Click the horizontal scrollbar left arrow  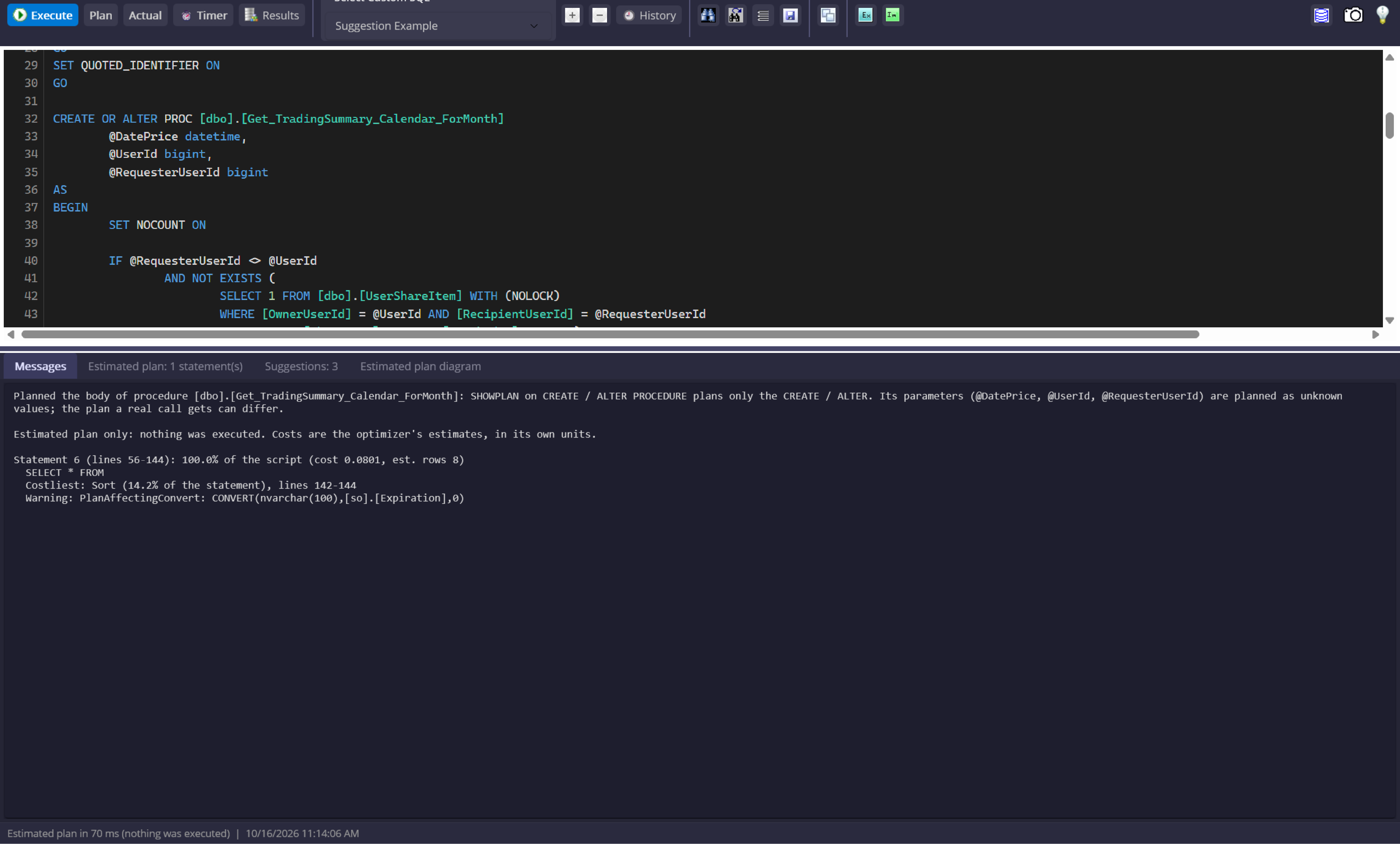tap(11, 335)
